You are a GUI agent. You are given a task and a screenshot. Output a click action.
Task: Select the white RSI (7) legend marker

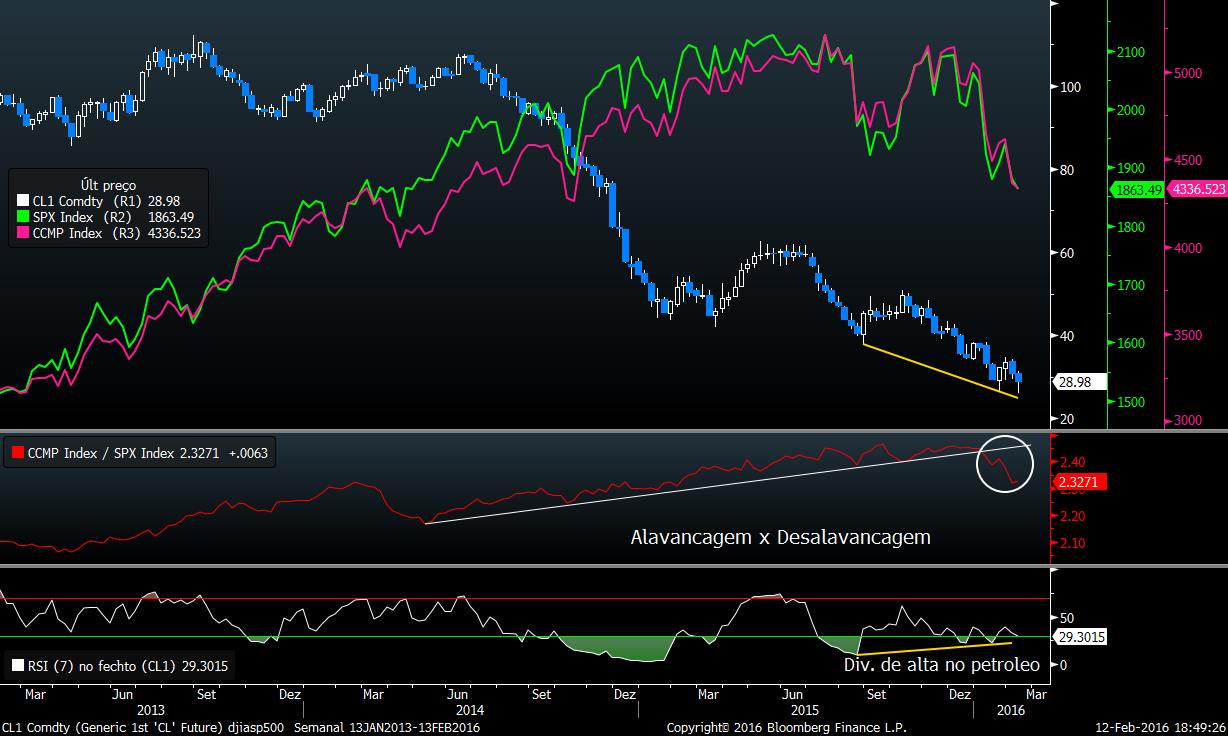pos(15,664)
